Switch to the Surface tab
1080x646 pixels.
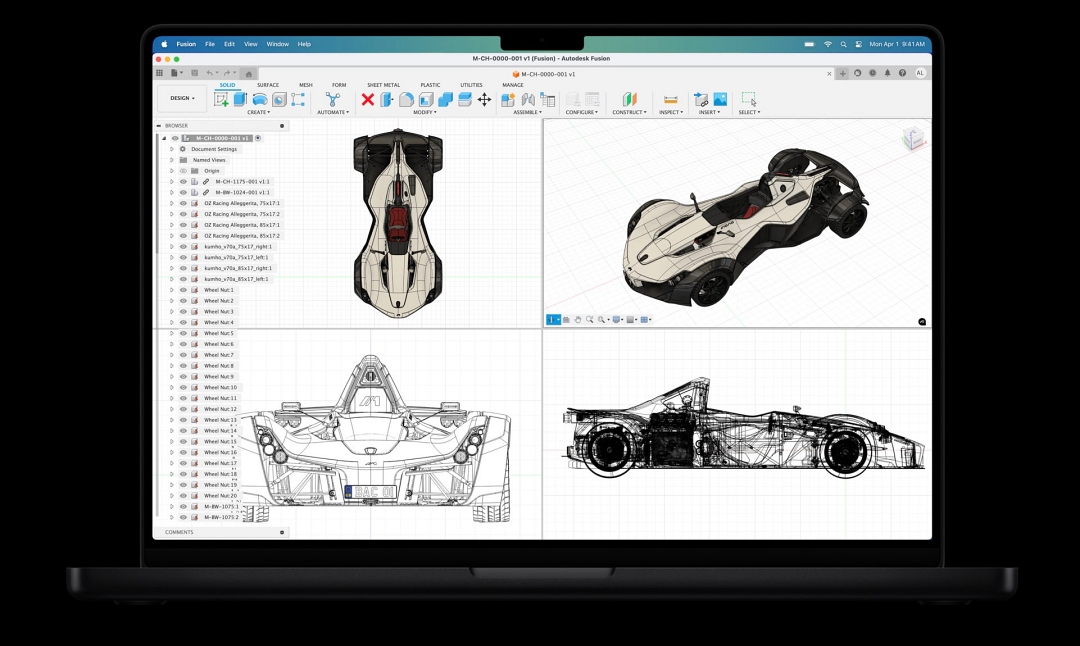268,85
